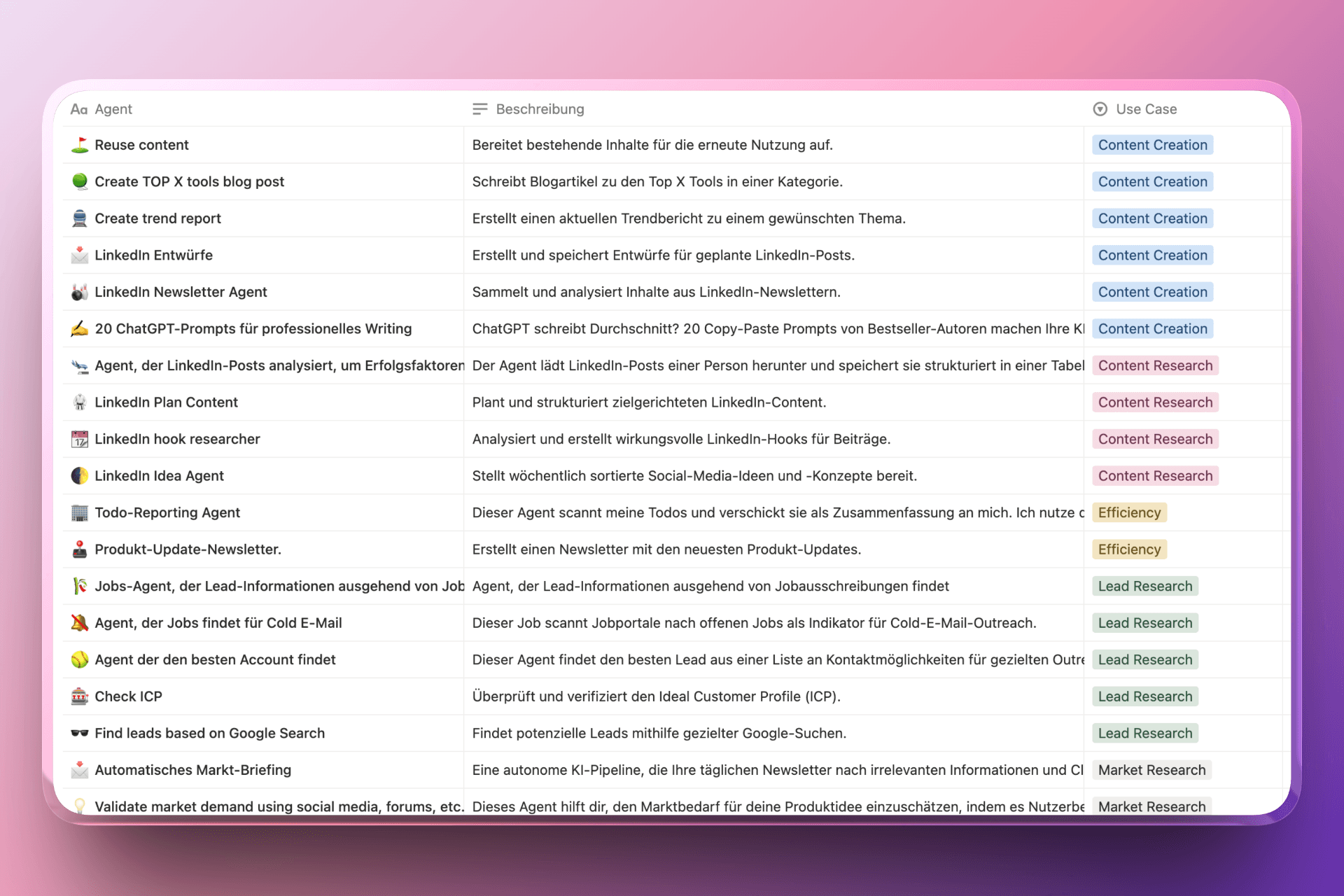
Task: Click muted bell icon for Cold E-Mail agent
Action: pyautogui.click(x=80, y=623)
